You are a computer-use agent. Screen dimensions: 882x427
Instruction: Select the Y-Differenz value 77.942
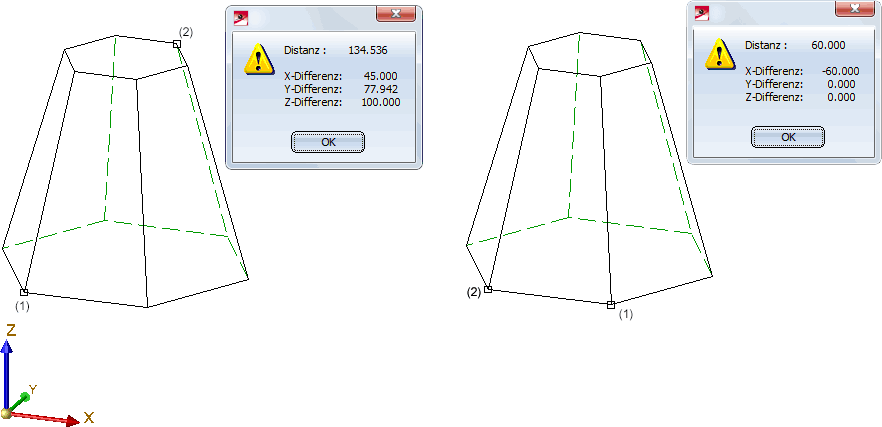coord(381,89)
